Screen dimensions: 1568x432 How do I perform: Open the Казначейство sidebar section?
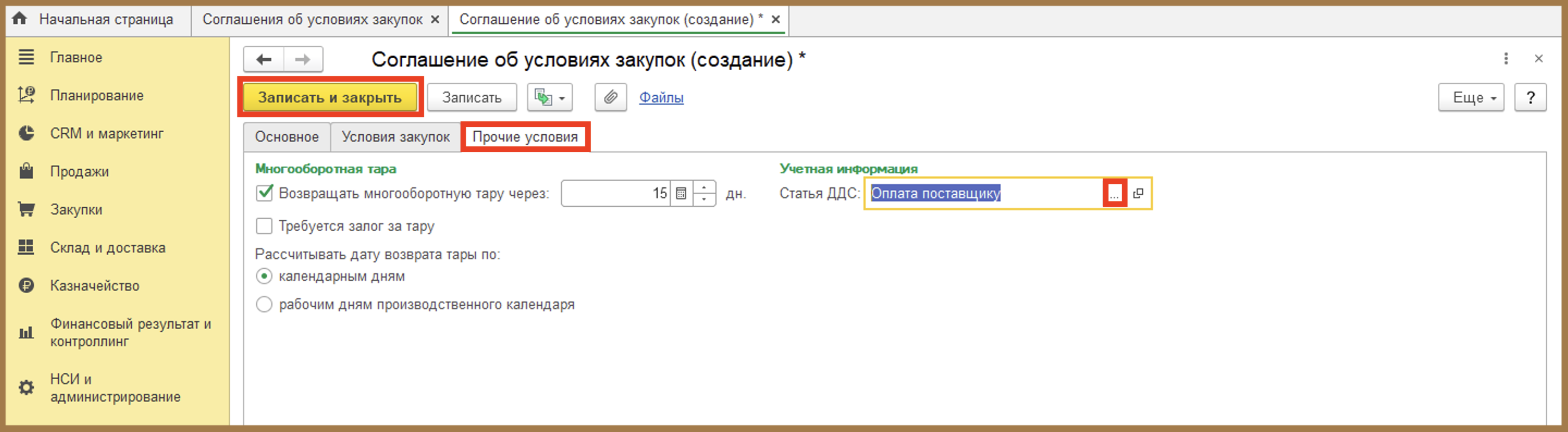tap(95, 285)
